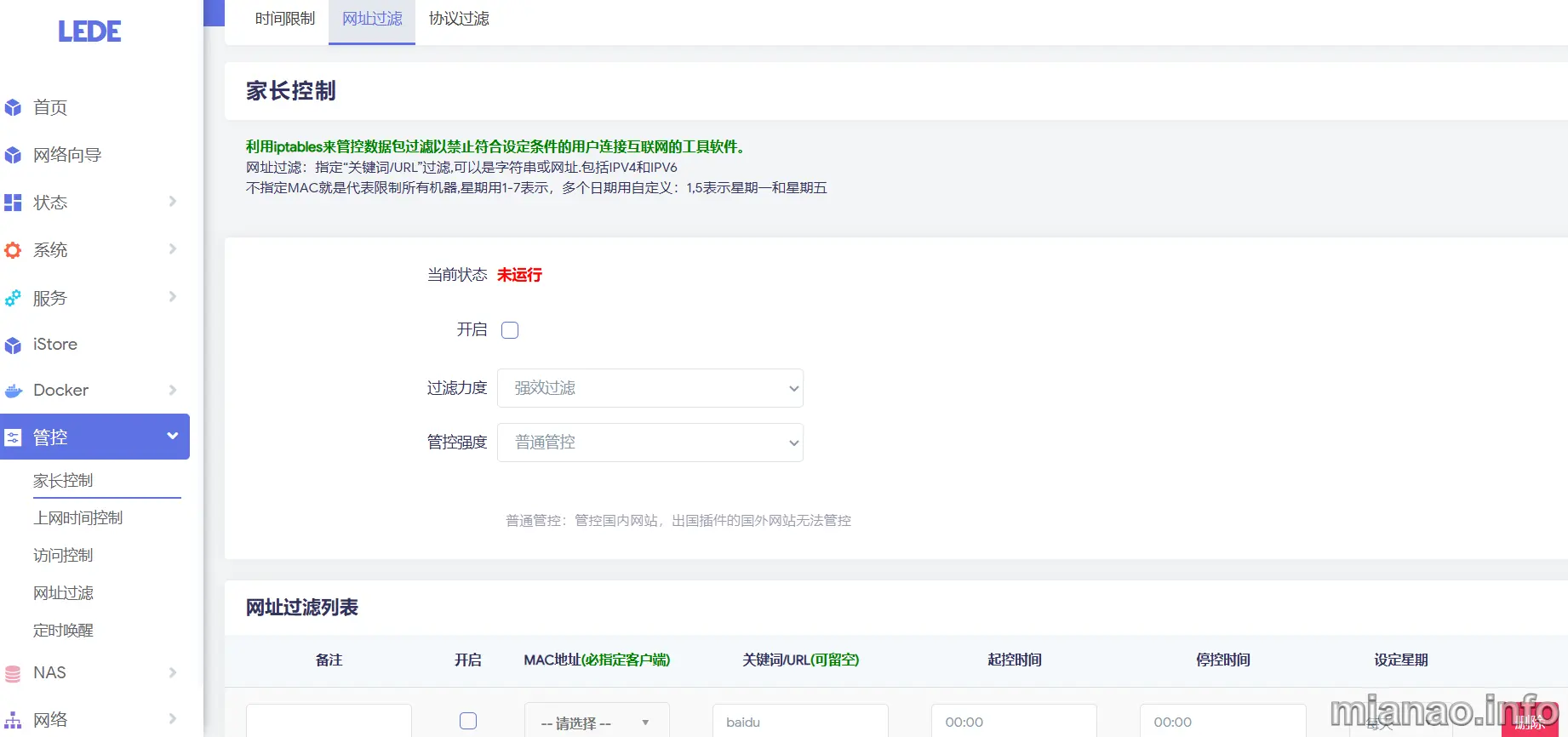
Task: Click the home cube icon beside 首页
Action: coord(13,107)
